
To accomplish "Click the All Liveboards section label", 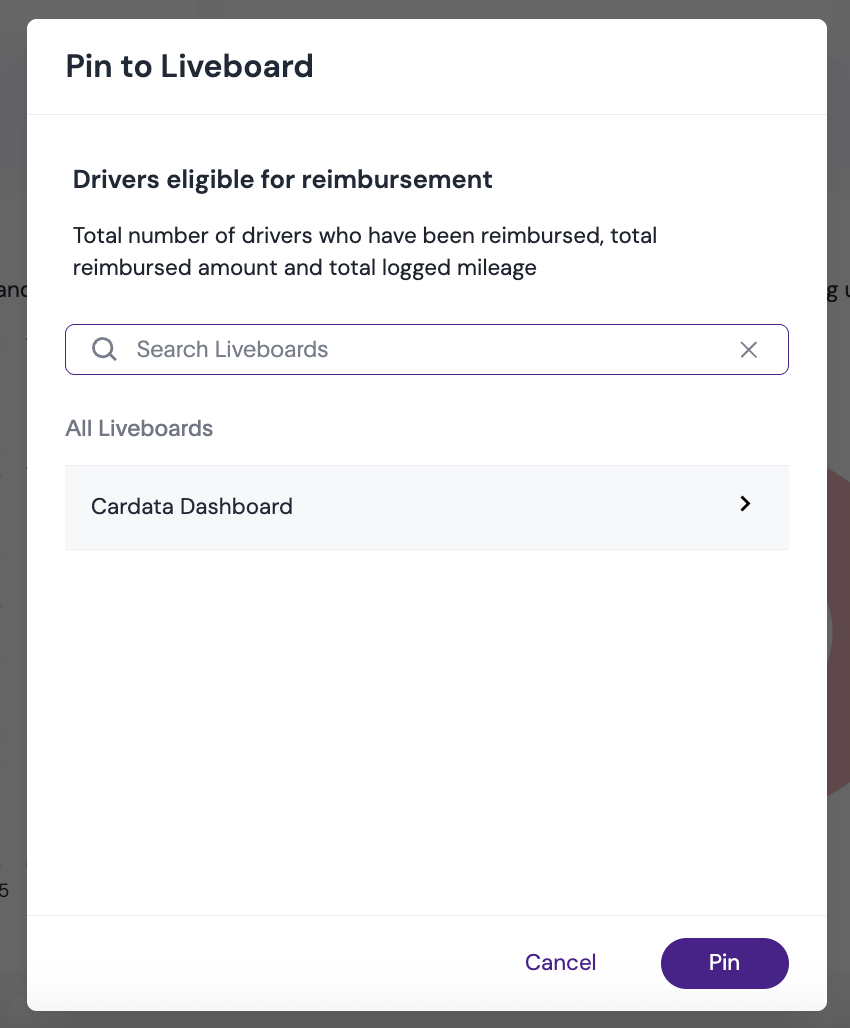I will (x=139, y=428).
